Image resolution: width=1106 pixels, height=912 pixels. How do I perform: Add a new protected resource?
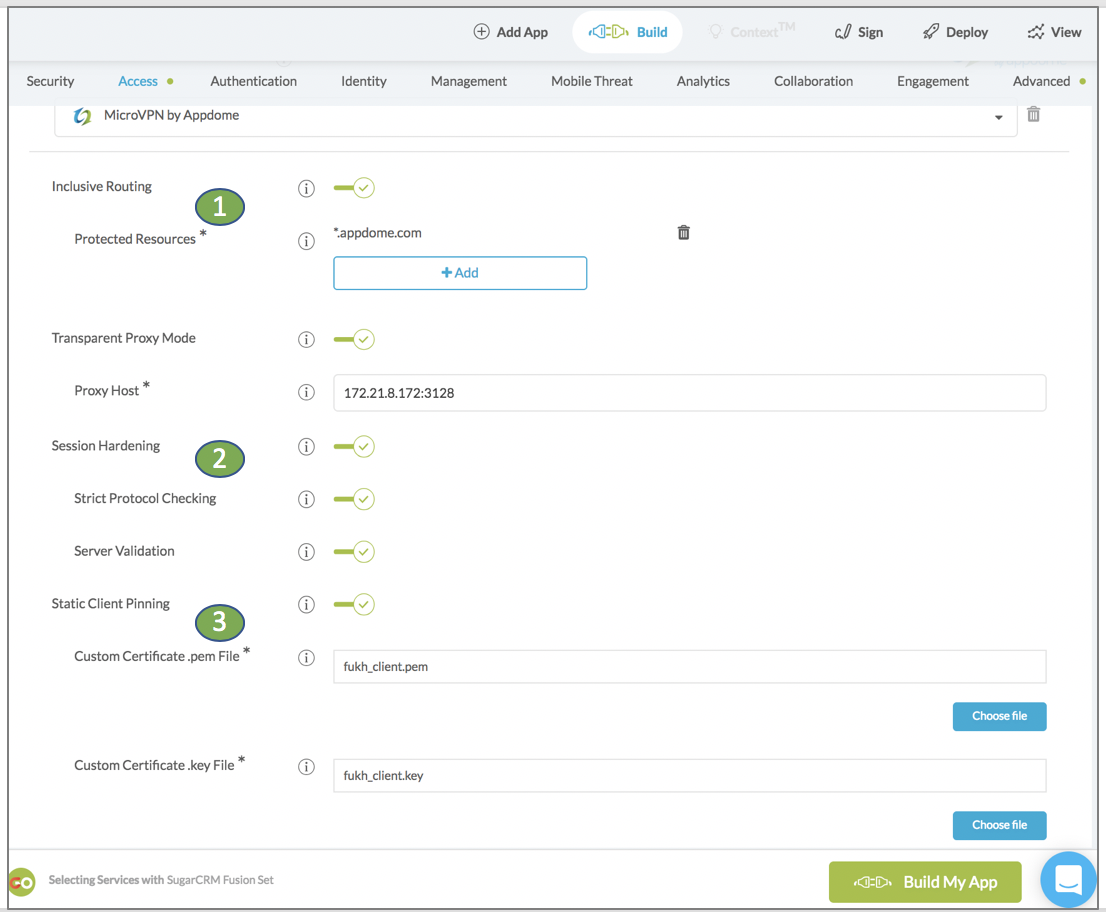[460, 273]
